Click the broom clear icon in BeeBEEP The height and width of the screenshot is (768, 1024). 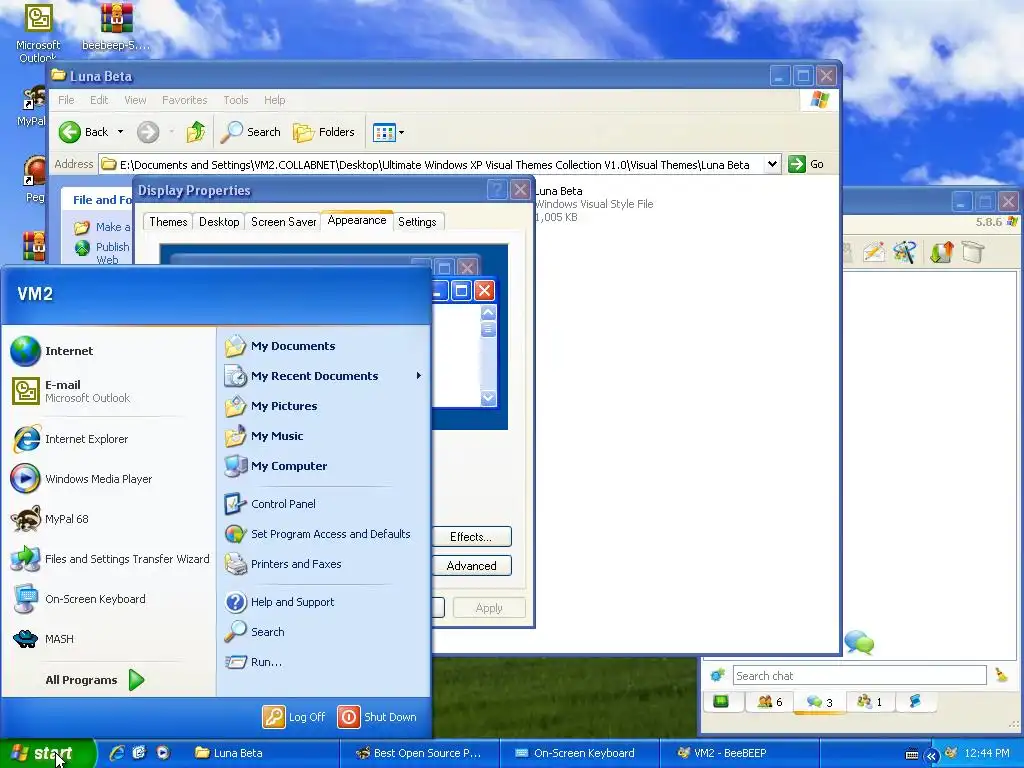[x=1001, y=675]
